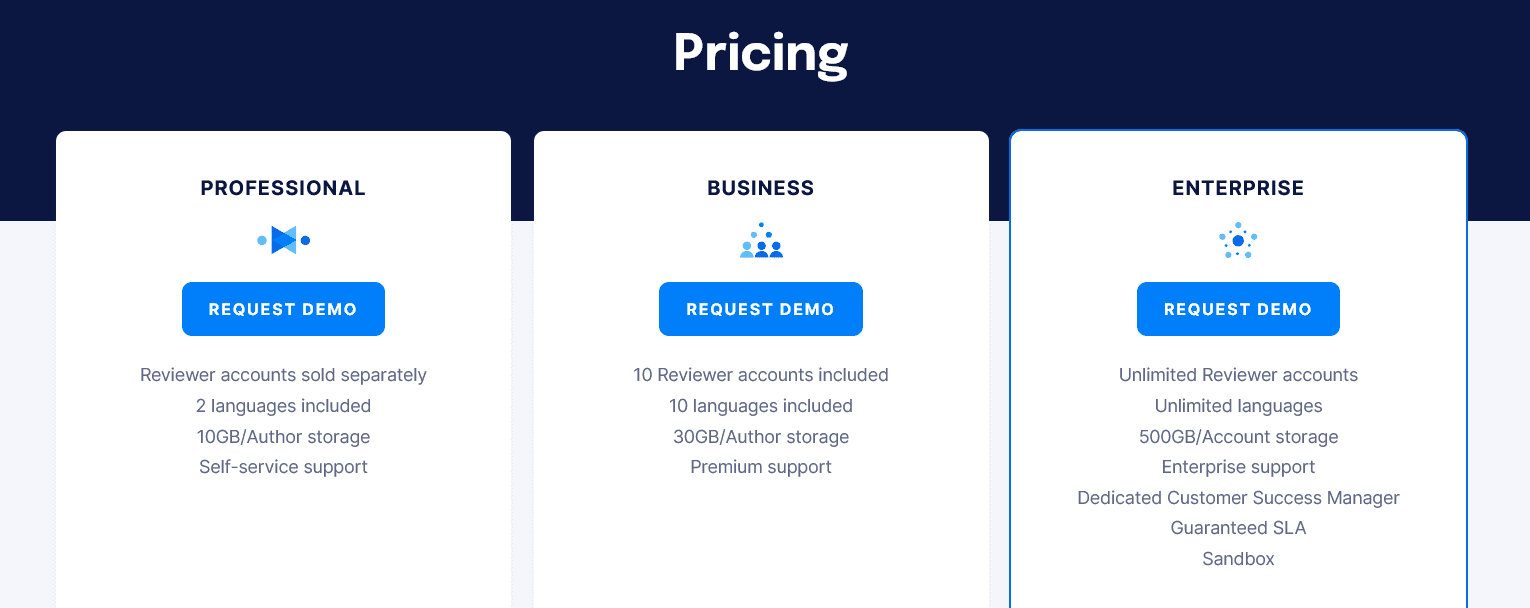
Task: Click the ENTERPRISE plan title
Action: [1238, 188]
